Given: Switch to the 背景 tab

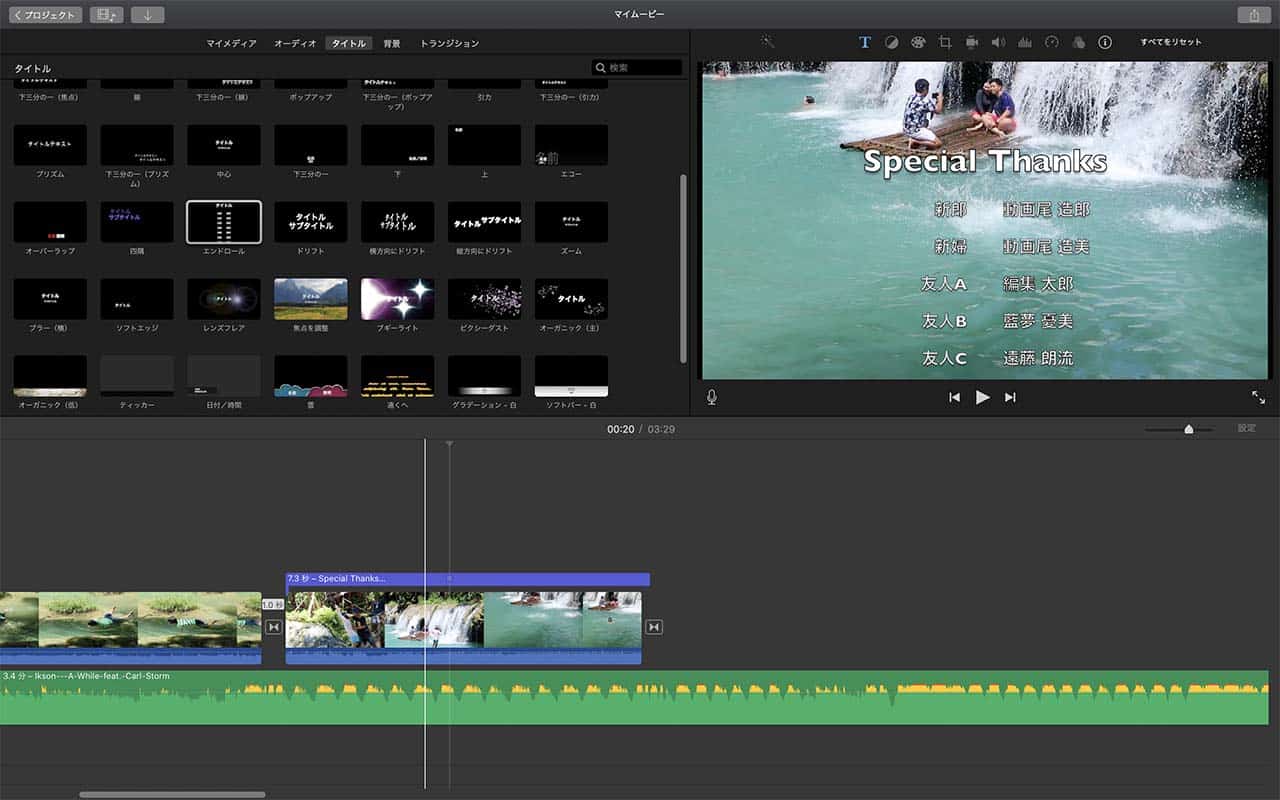Looking at the screenshot, I should pyautogui.click(x=392, y=44).
